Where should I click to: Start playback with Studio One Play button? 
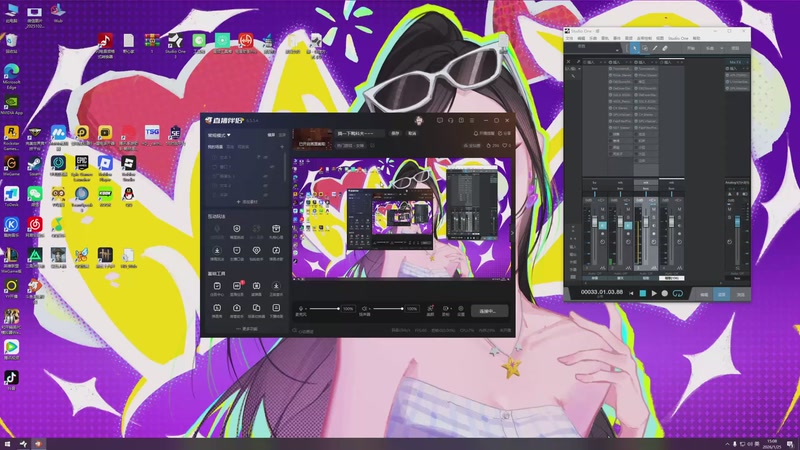654,293
